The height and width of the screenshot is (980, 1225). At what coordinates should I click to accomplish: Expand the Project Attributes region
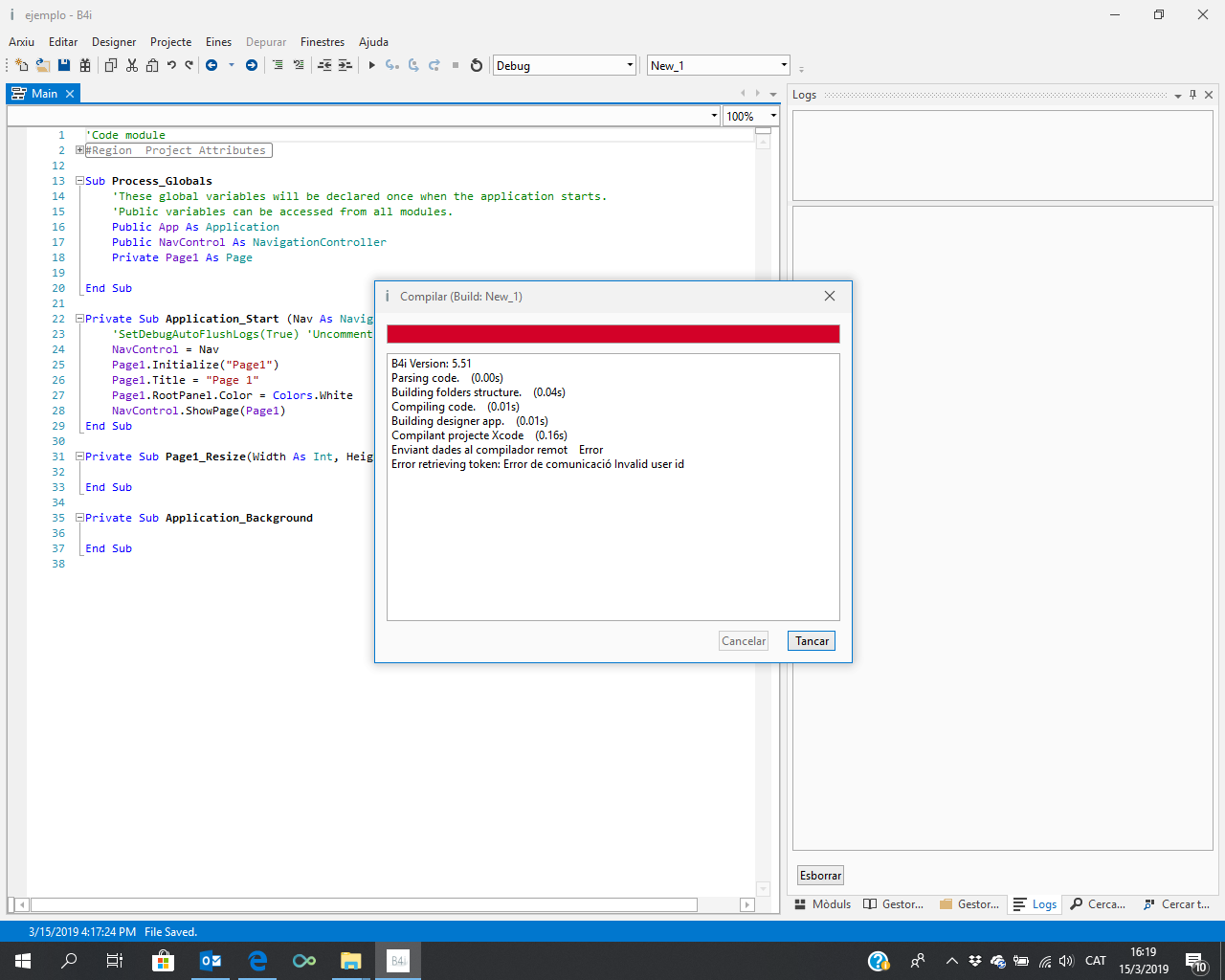click(x=80, y=150)
